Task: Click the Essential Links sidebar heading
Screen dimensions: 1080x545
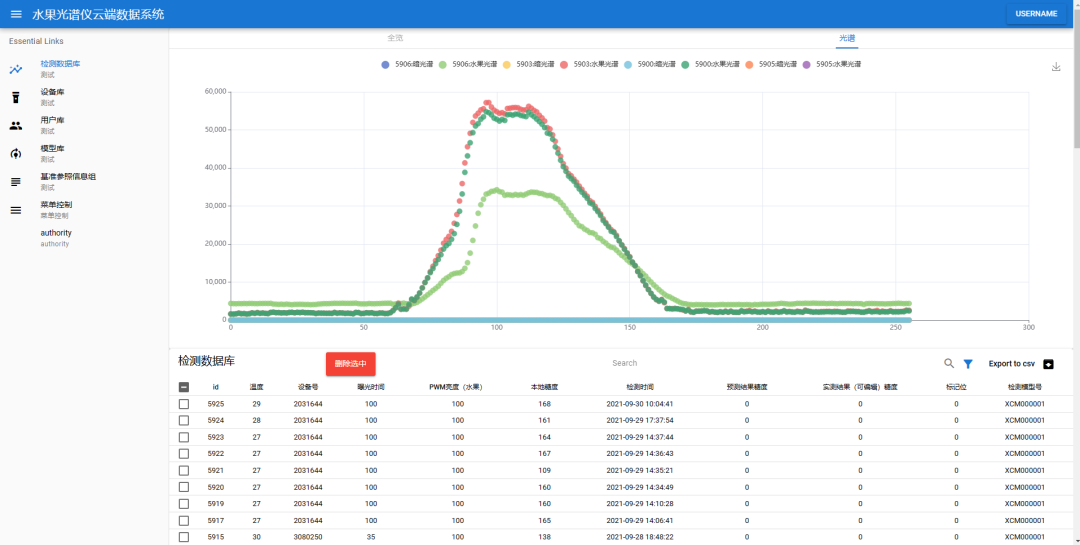Action: tap(37, 41)
